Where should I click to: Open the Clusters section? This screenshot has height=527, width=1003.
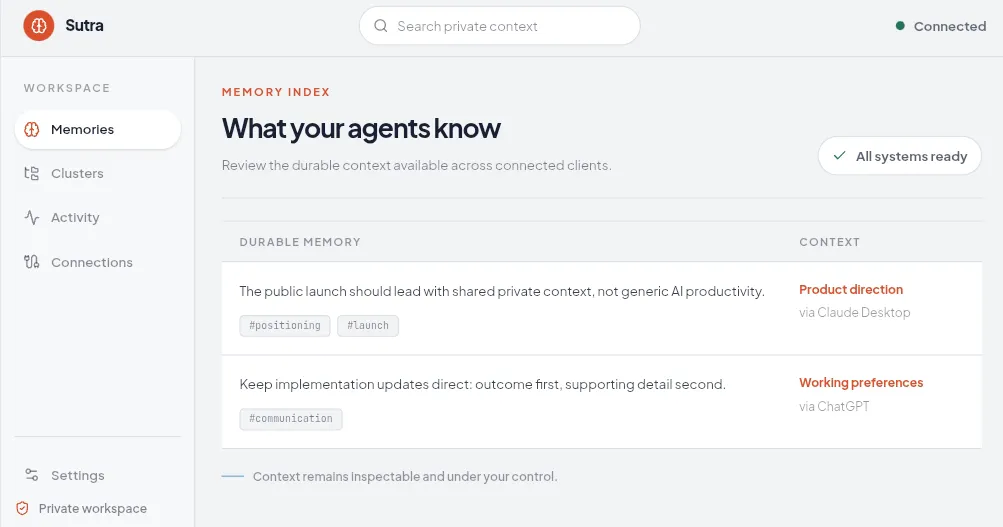click(98, 173)
